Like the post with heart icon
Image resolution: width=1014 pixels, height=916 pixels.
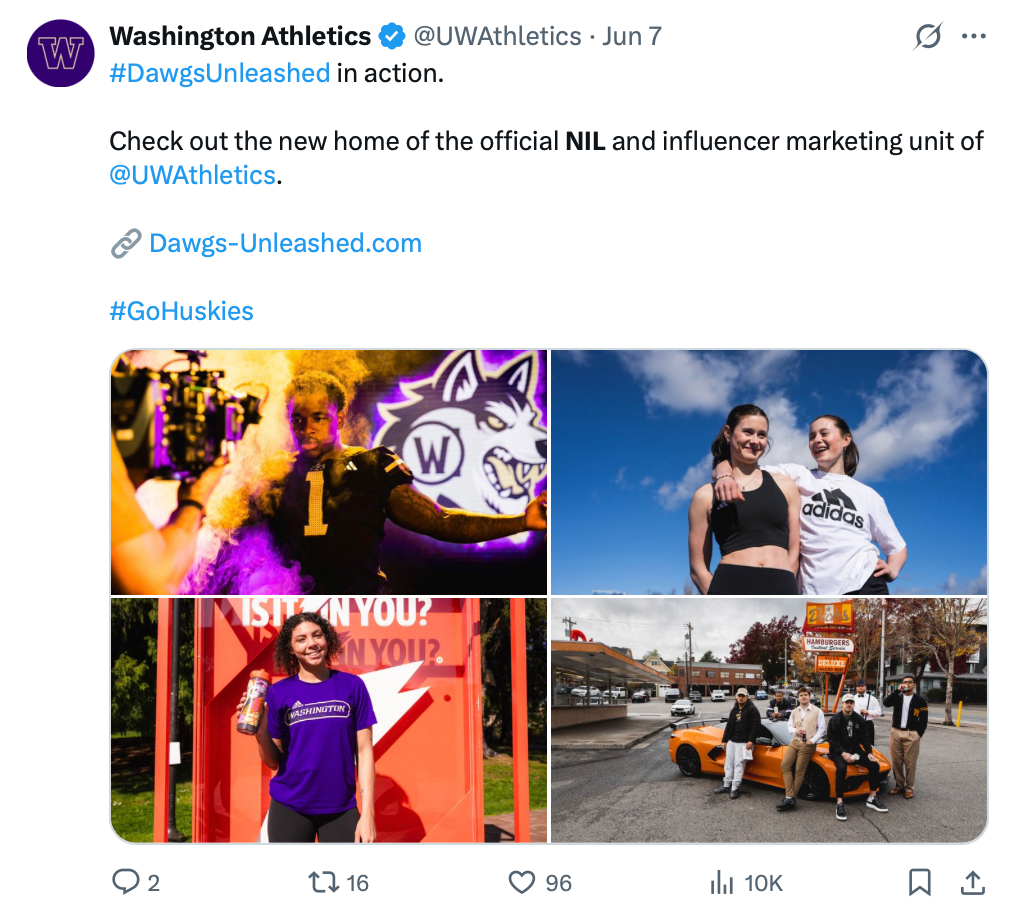522,882
